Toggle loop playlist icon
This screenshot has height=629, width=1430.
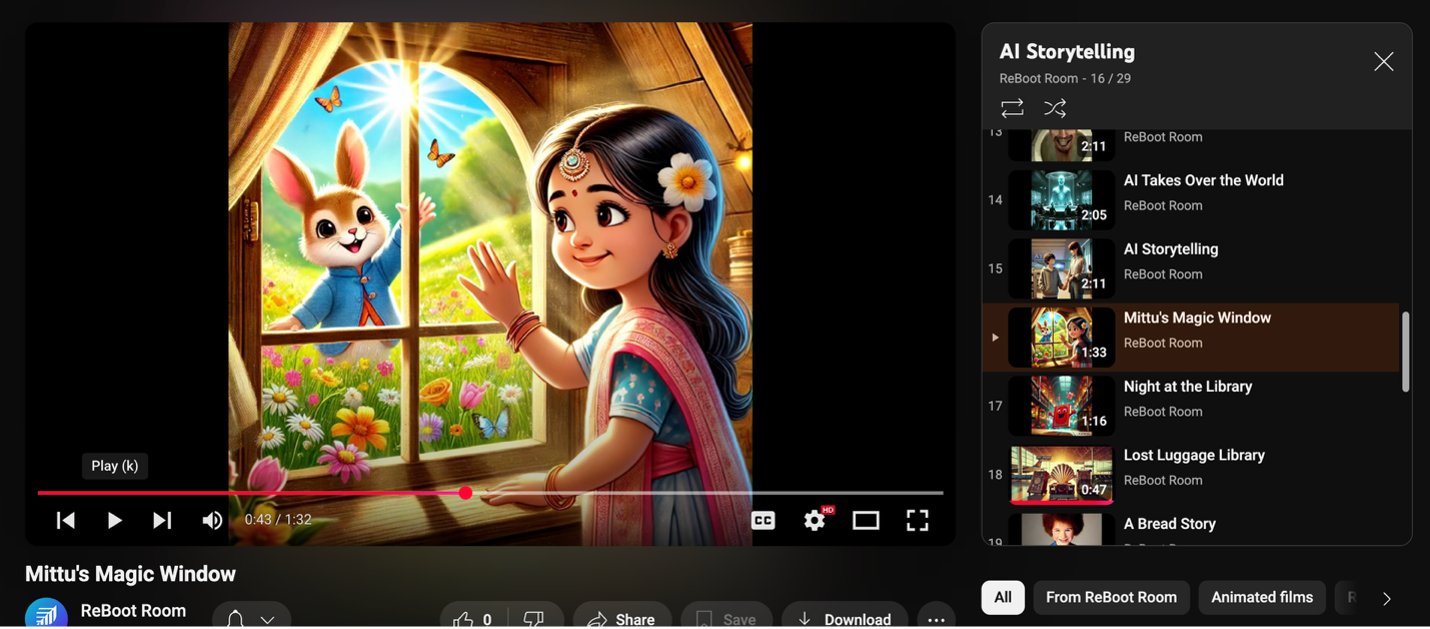[1012, 108]
